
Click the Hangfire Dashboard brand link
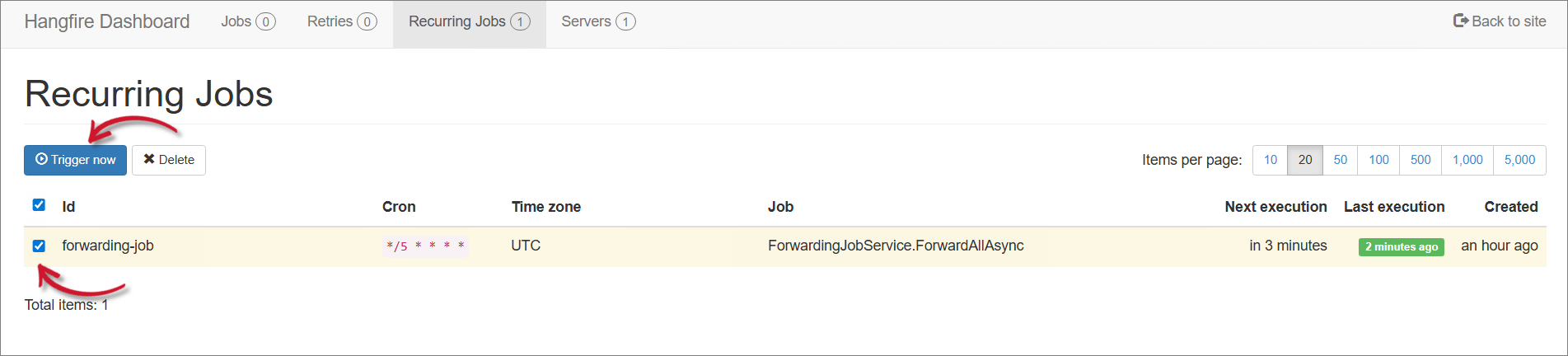[107, 21]
